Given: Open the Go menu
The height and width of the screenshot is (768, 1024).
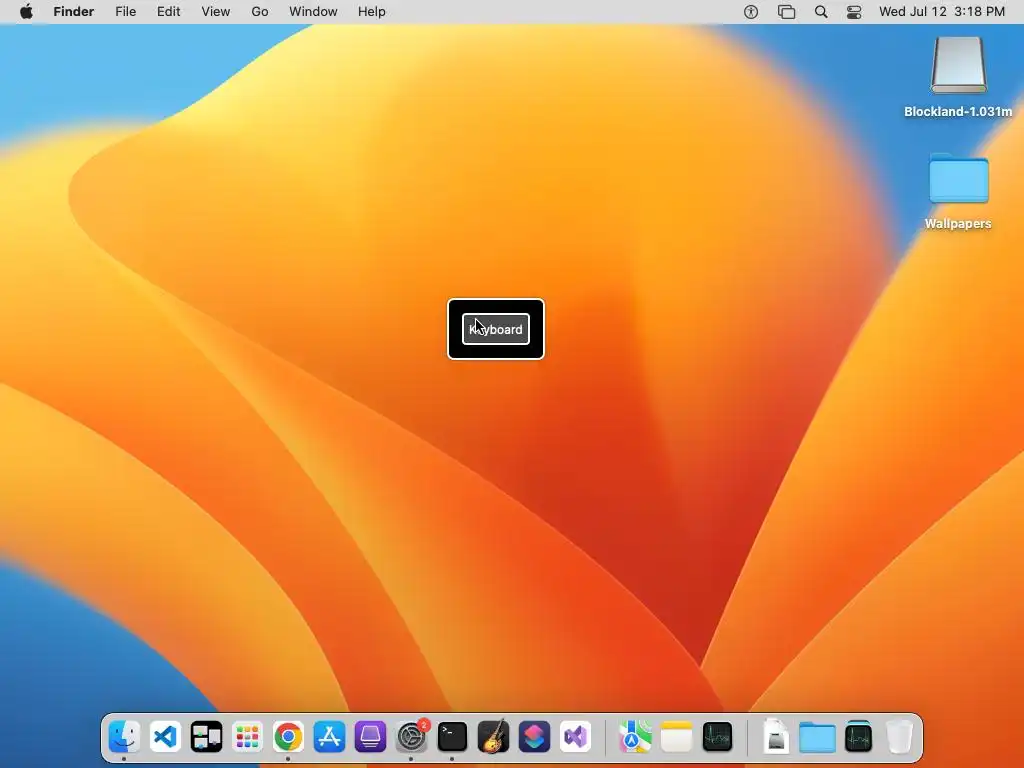Looking at the screenshot, I should click(260, 12).
